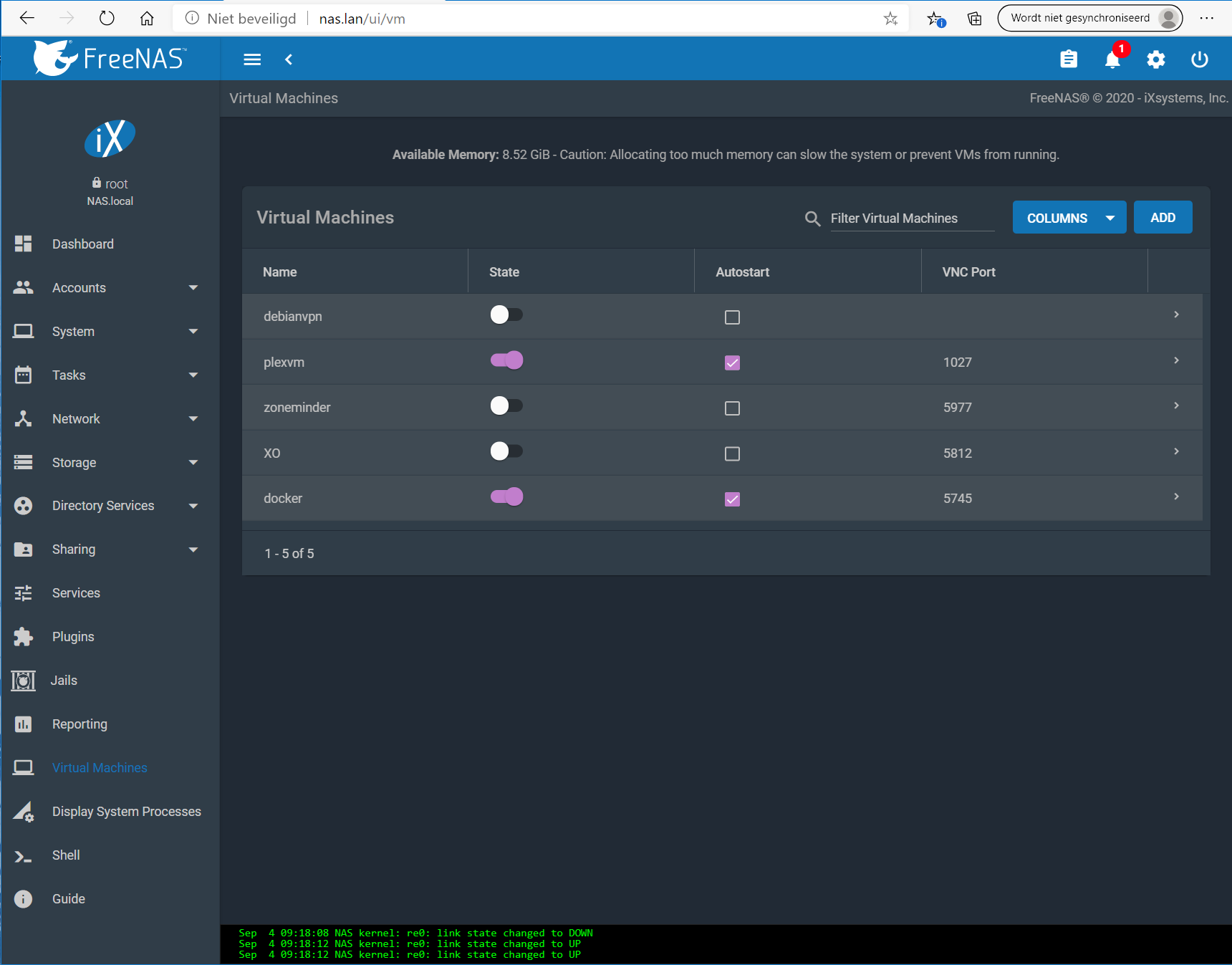Image resolution: width=1232 pixels, height=965 pixels.
Task: Check autostart box for XO
Action: (x=732, y=453)
